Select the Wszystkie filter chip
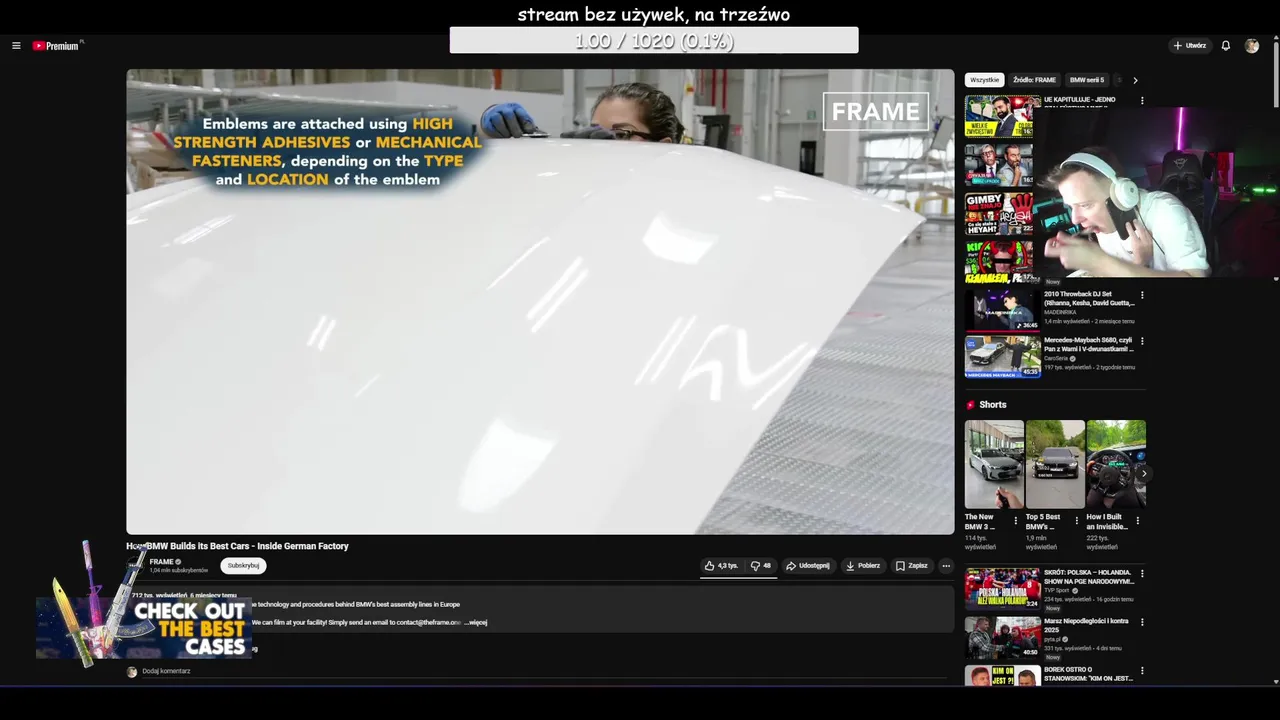Screen dimensions: 1280x720 [984, 80]
